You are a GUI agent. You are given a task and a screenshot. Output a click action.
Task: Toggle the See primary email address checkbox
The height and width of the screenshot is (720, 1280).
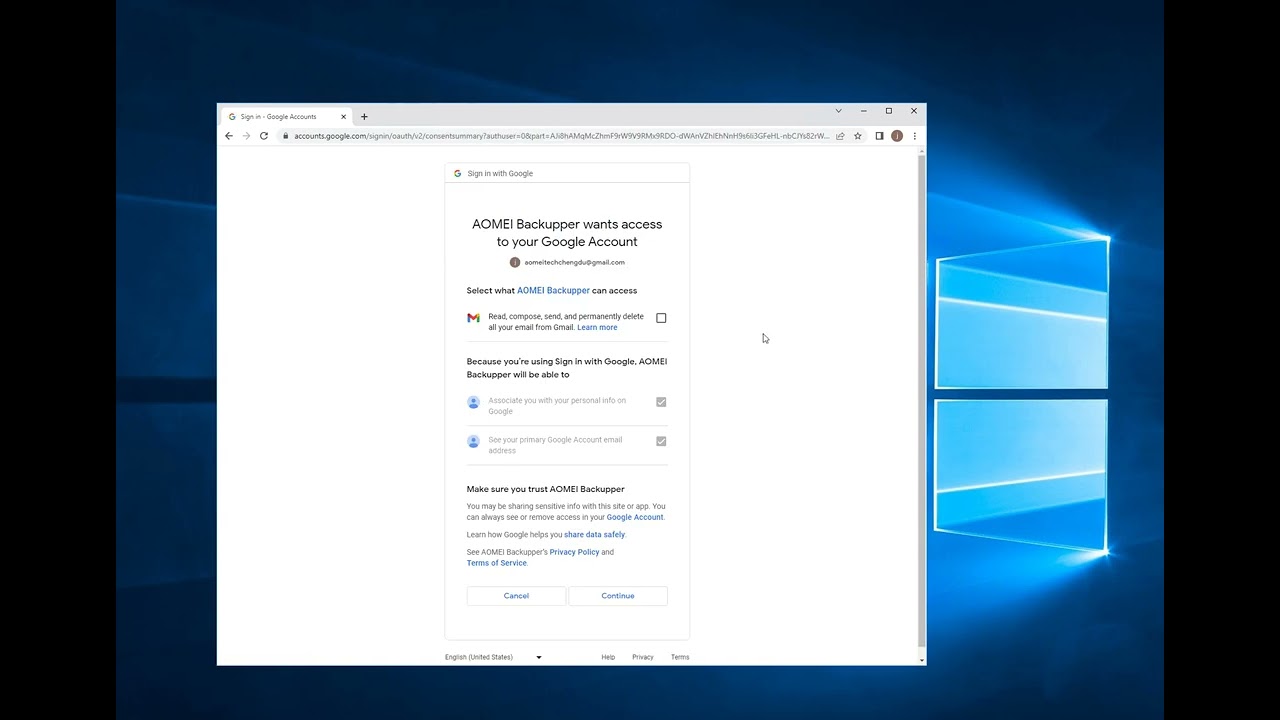[661, 441]
